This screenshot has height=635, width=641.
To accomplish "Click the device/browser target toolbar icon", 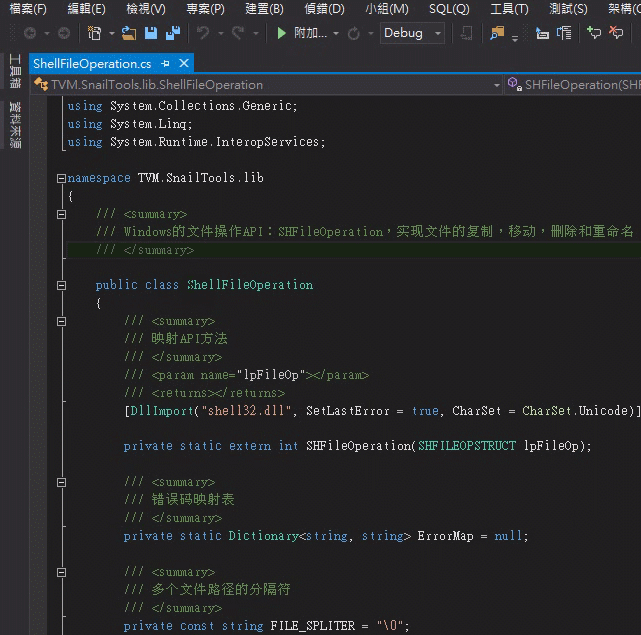I will tap(466, 33).
